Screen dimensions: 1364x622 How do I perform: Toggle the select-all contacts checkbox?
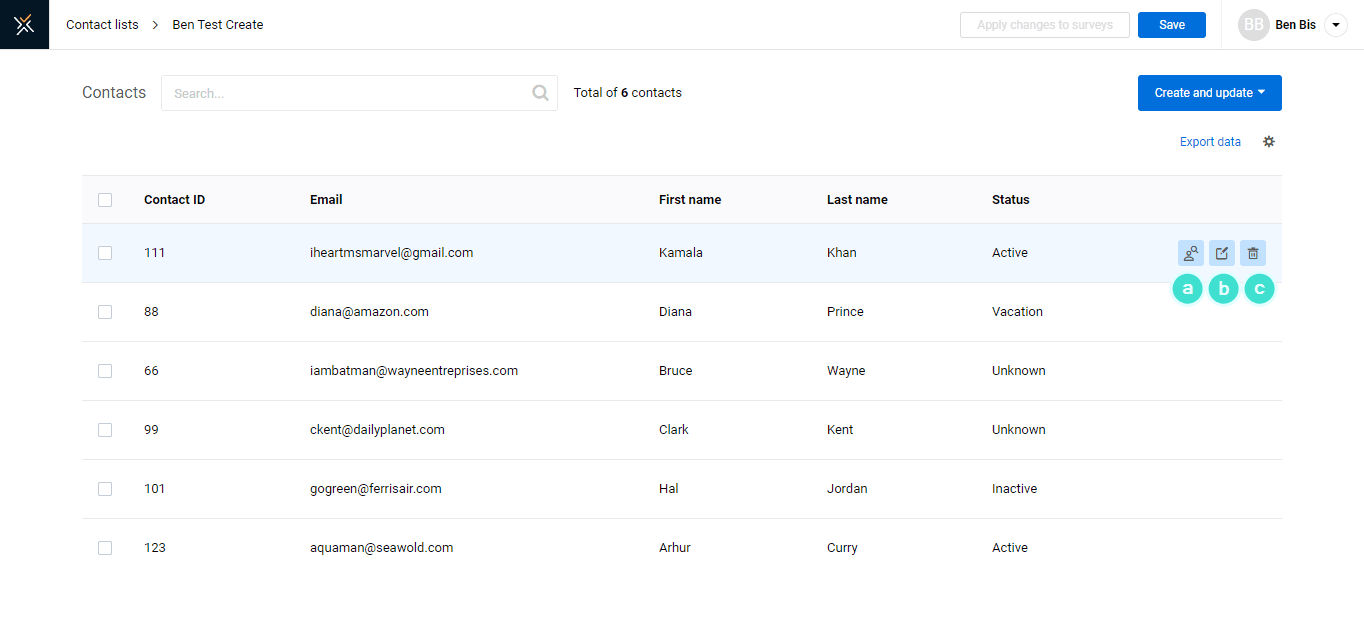(x=105, y=200)
